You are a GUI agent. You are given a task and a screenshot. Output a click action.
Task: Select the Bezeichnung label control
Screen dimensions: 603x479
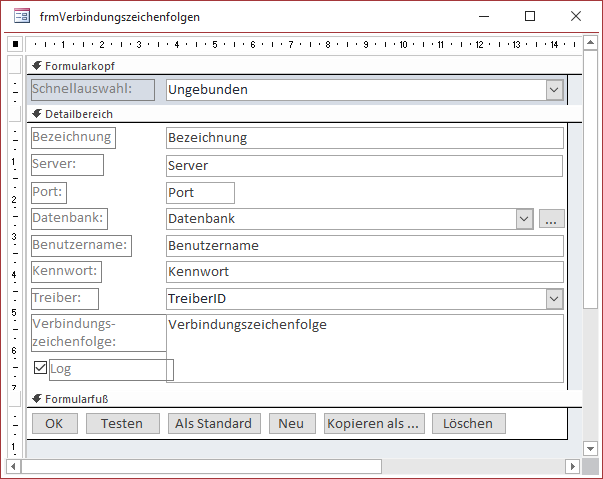[73, 138]
